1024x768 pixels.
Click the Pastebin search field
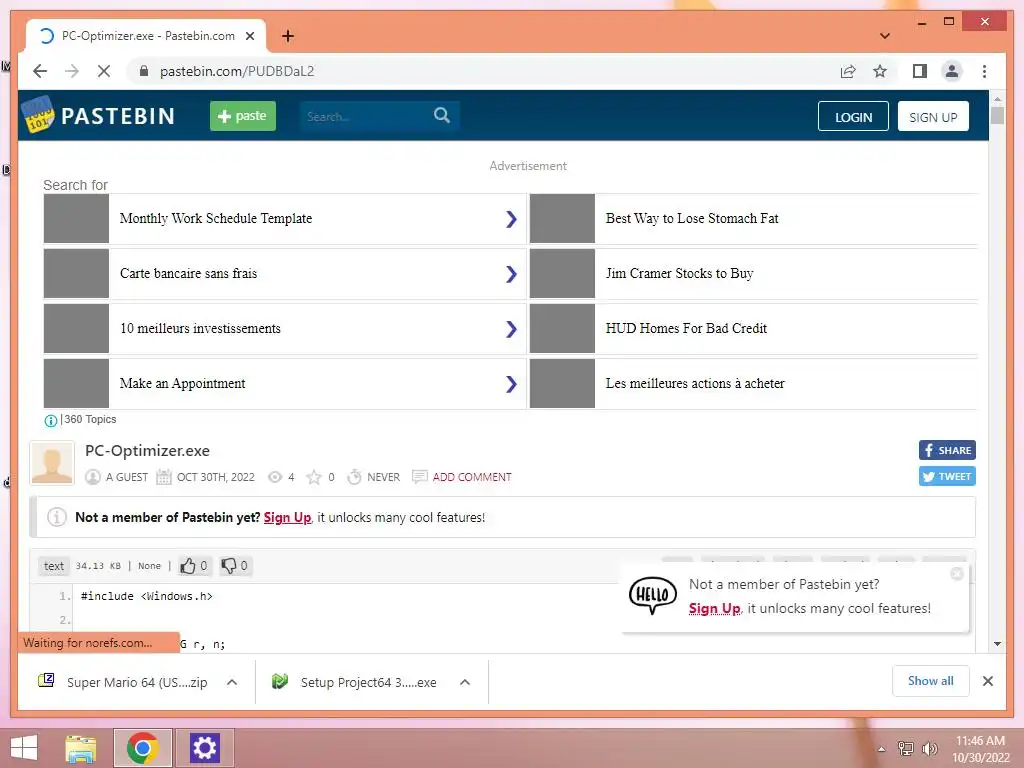tap(366, 116)
